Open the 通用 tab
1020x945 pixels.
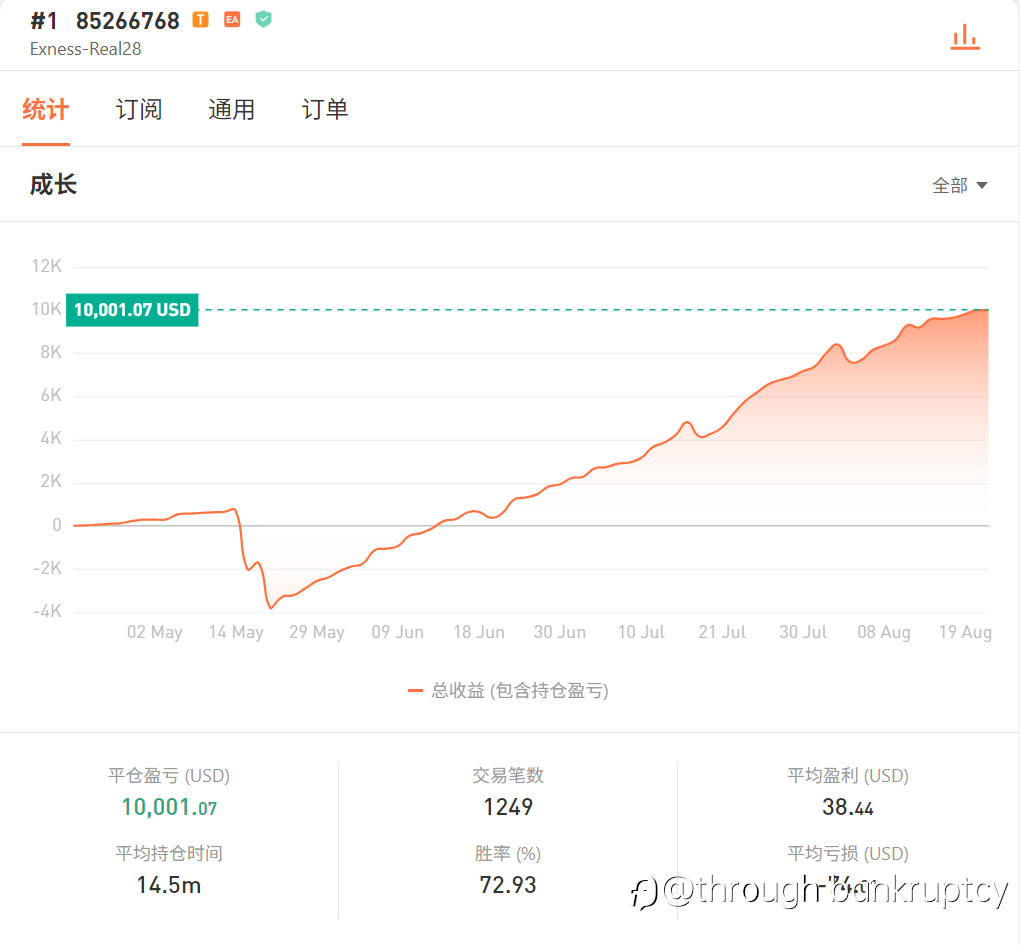[232, 109]
